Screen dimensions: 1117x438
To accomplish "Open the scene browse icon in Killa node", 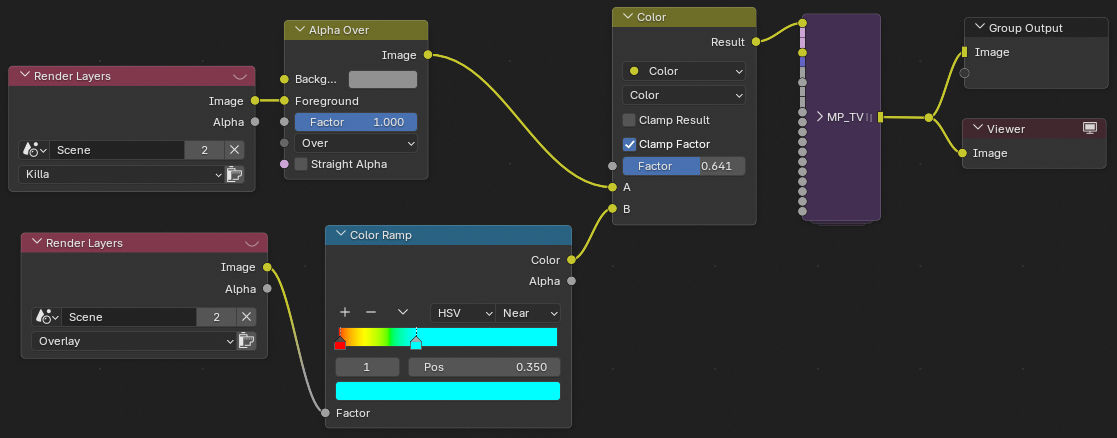I will tap(34, 150).
